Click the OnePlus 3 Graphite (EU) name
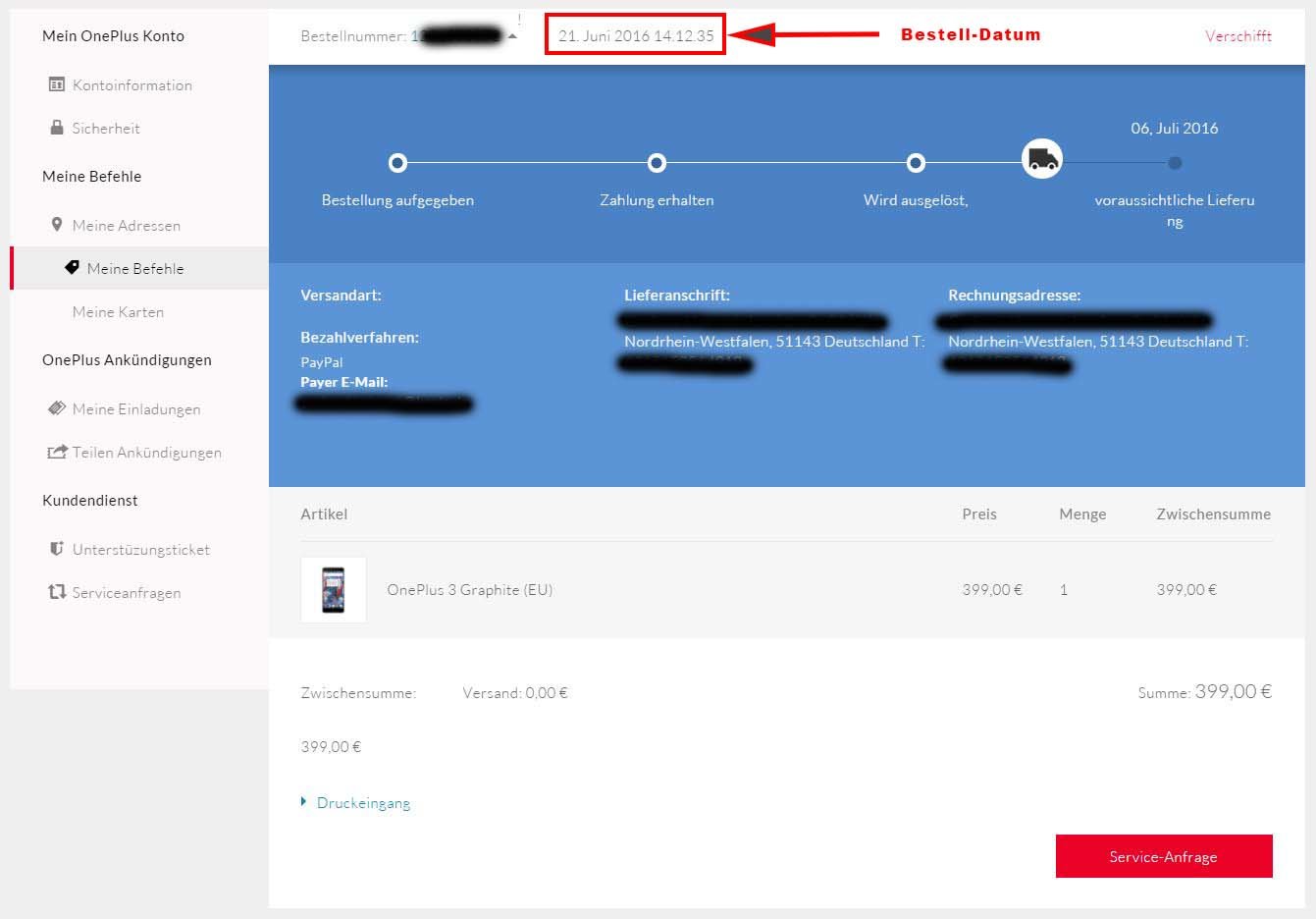 [x=470, y=590]
